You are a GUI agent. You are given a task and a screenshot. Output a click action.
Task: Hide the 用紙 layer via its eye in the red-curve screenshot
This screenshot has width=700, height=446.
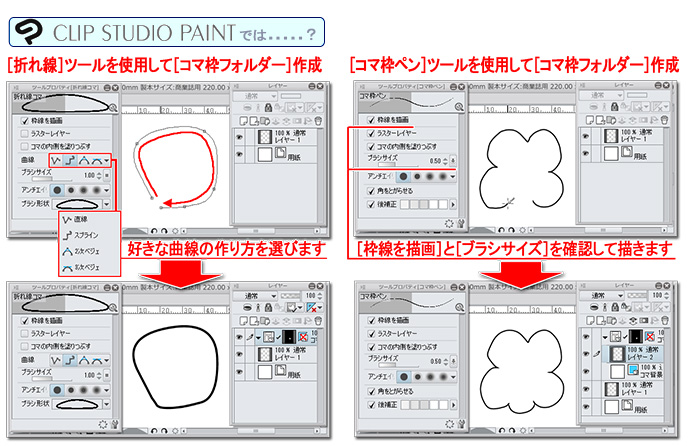(239, 154)
